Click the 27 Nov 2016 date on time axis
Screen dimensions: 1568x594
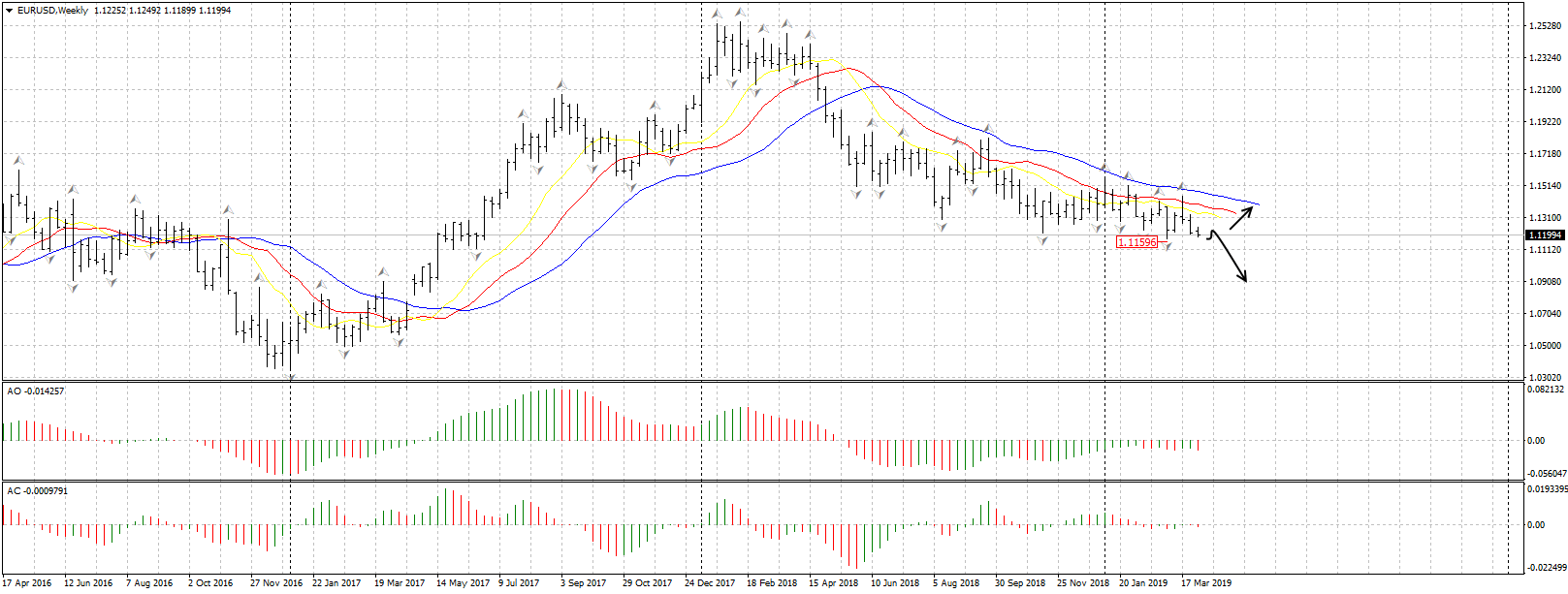(x=275, y=583)
